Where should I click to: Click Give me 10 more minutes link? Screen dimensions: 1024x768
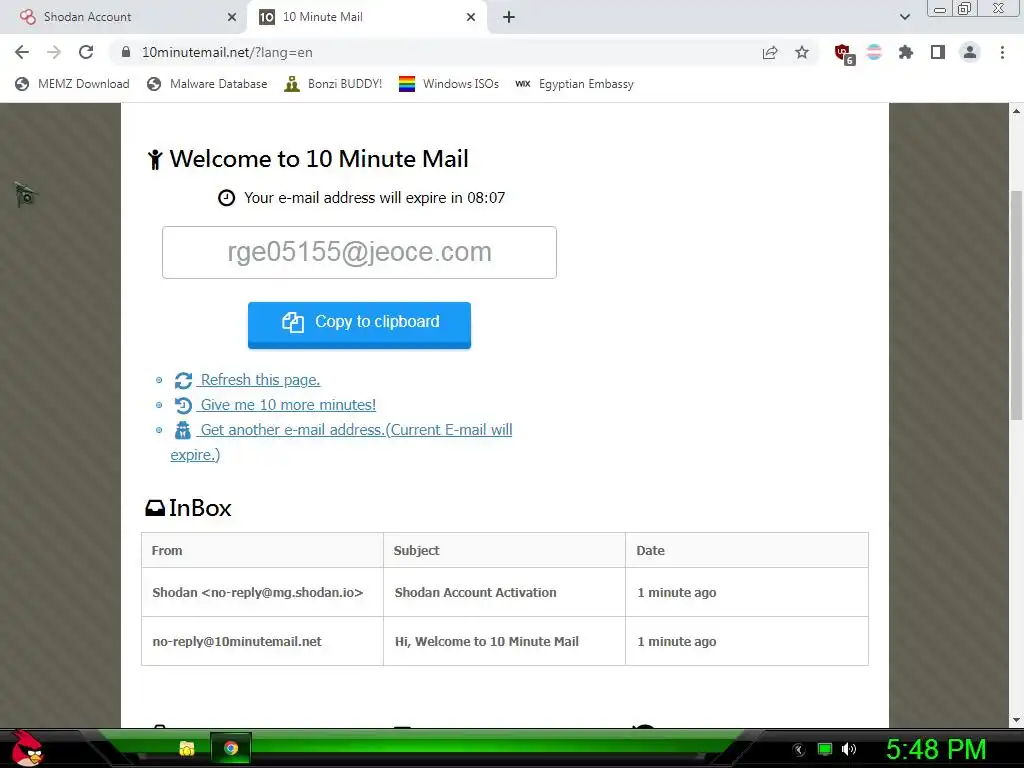[288, 405]
